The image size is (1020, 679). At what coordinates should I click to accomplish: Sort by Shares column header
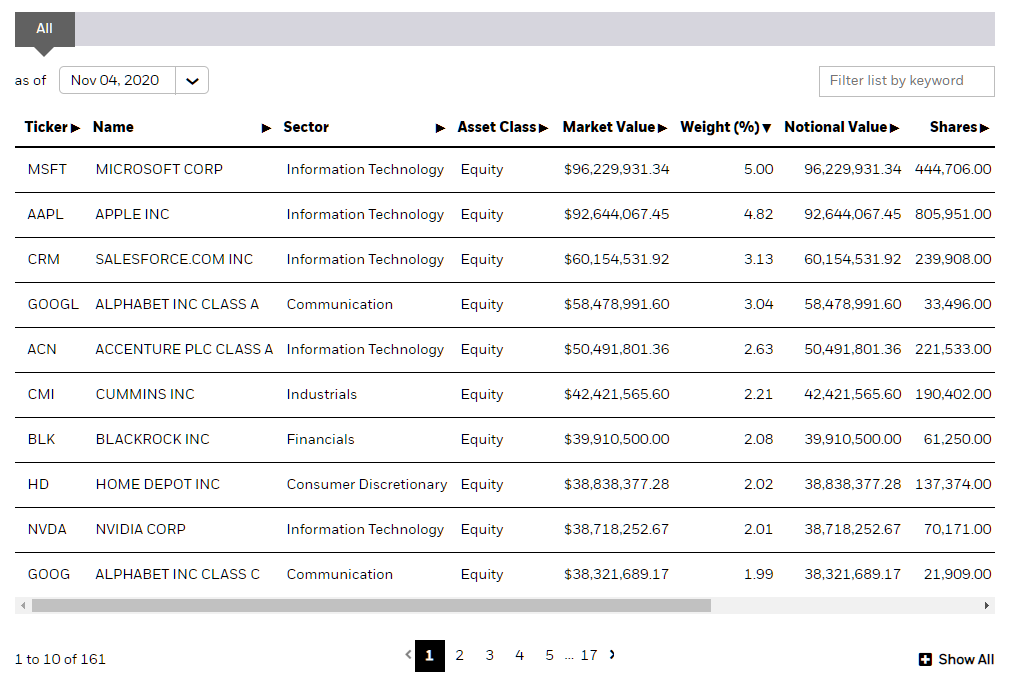coord(960,127)
